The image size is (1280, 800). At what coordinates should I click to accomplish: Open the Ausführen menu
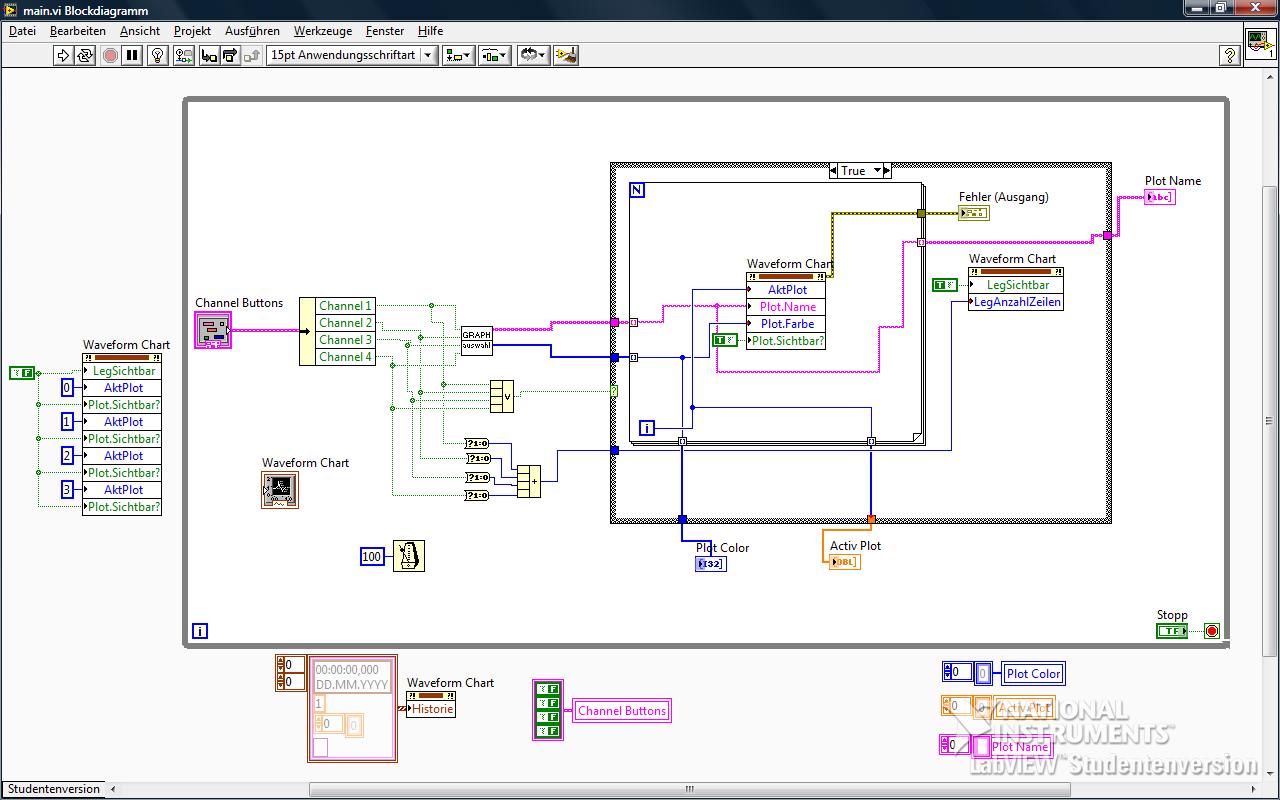tap(252, 31)
